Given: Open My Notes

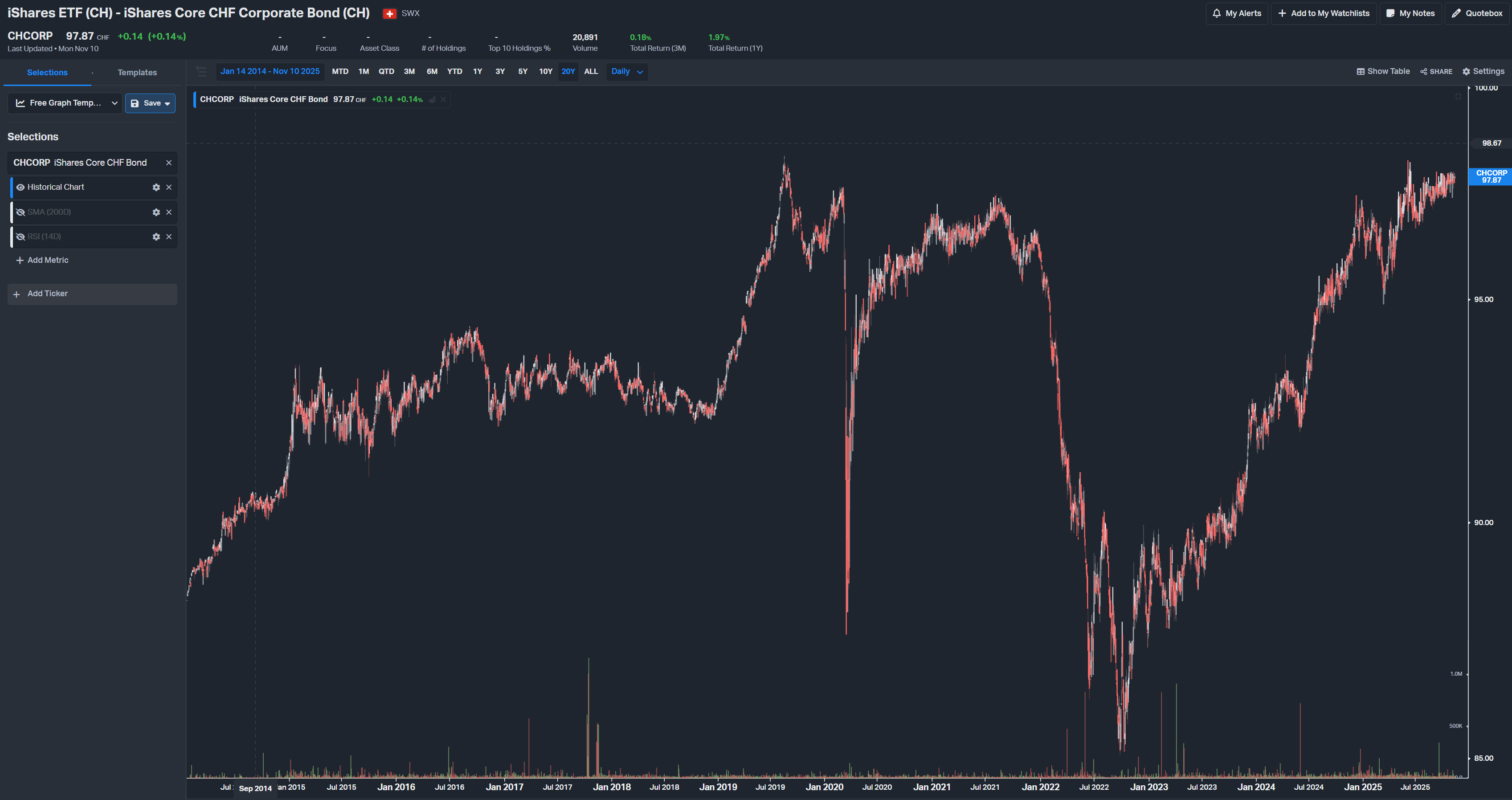Looking at the screenshot, I should pos(1410,13).
